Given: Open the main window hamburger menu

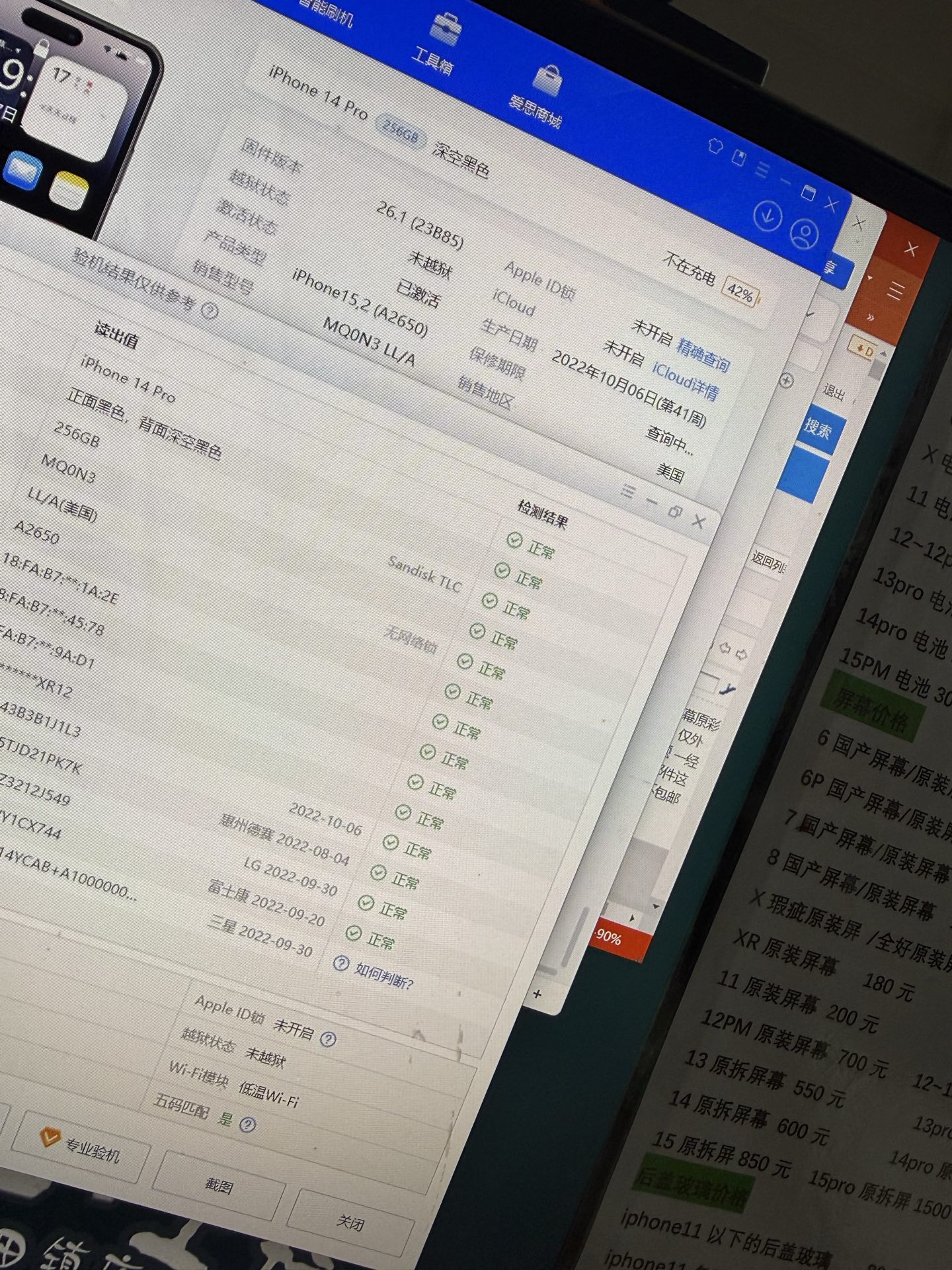Looking at the screenshot, I should [762, 169].
